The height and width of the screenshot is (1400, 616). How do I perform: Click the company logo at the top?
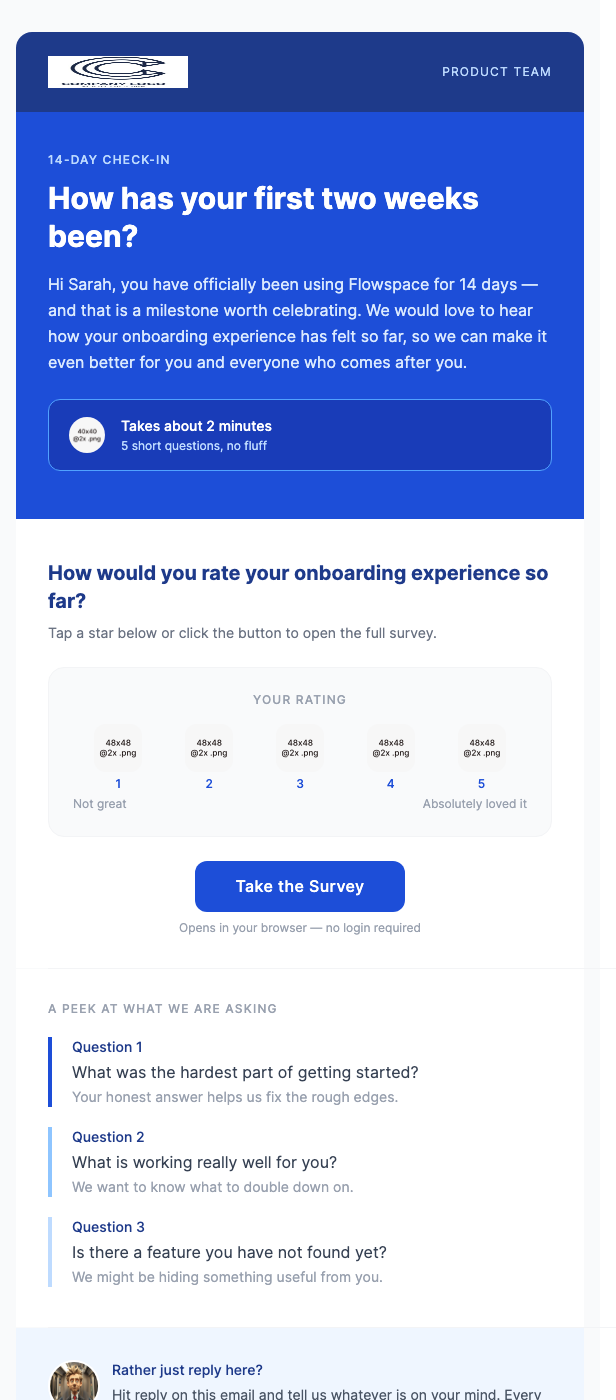[x=117, y=71]
